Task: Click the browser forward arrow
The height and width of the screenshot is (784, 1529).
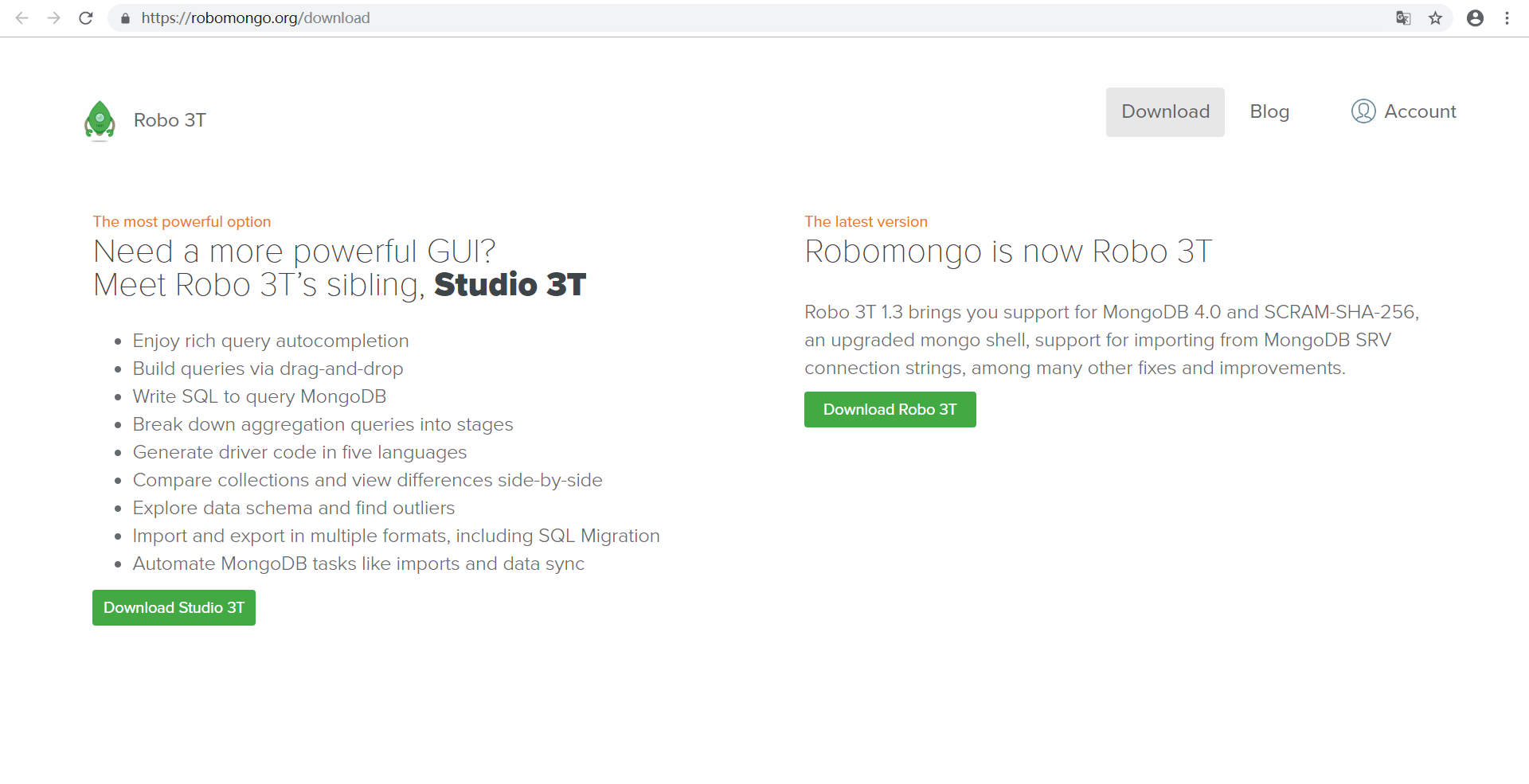Action: coord(54,18)
